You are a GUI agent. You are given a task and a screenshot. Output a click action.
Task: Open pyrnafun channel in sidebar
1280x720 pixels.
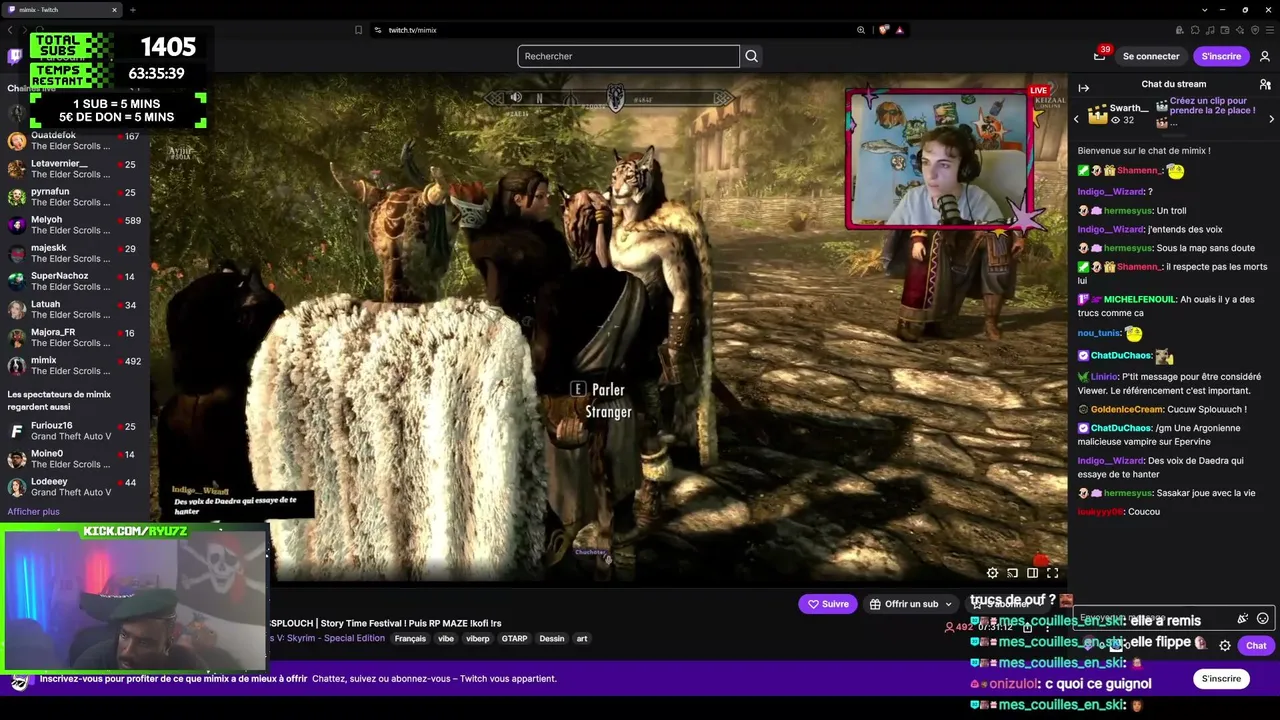pos(75,197)
